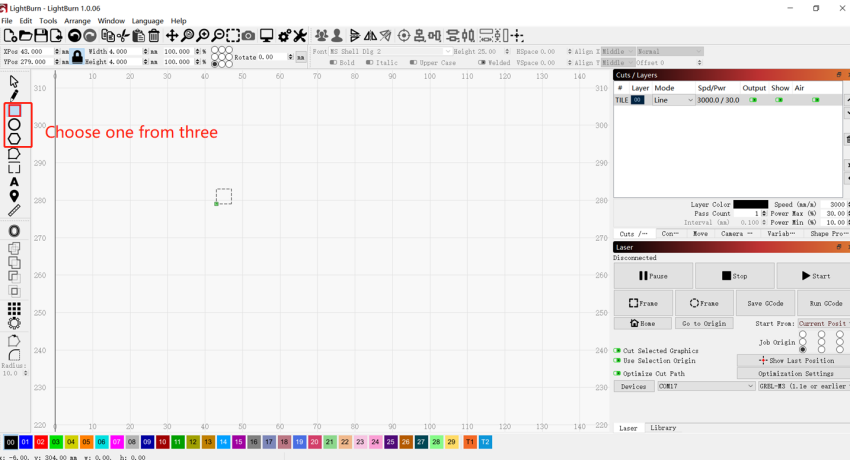Choose the Measure ruler tool
Screen dimensions: 851x460
(x=14, y=211)
